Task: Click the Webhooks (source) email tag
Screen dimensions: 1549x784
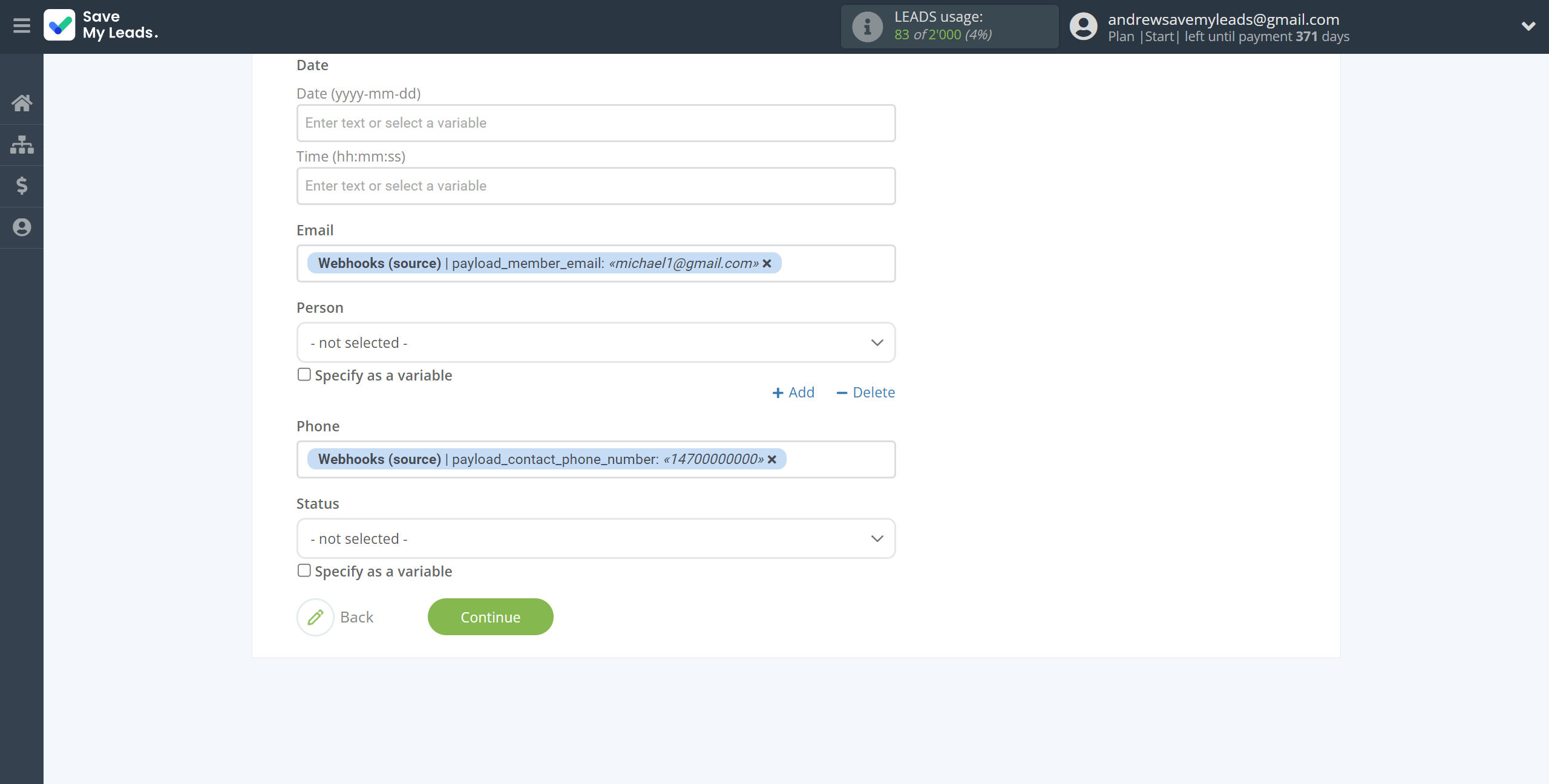Action: pos(545,263)
